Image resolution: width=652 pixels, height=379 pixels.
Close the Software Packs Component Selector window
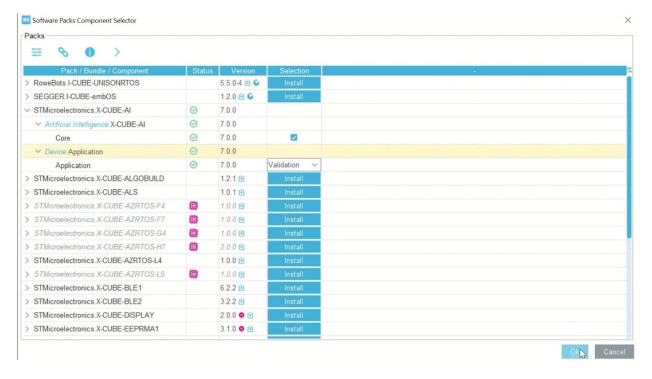[628, 20]
